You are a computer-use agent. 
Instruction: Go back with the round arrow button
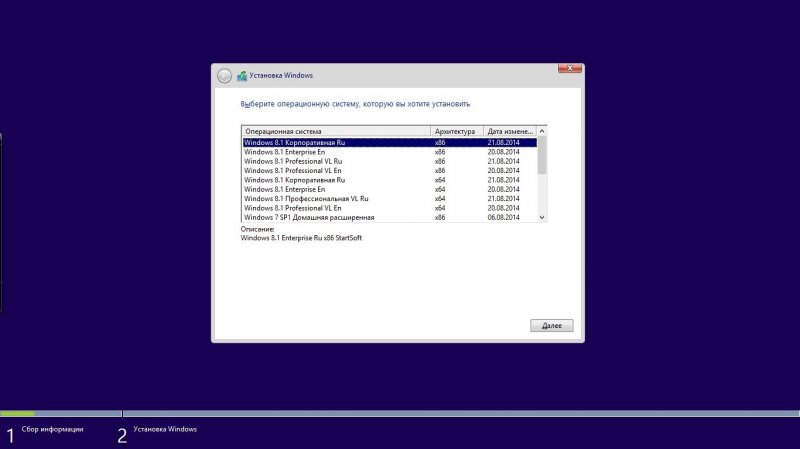224,76
